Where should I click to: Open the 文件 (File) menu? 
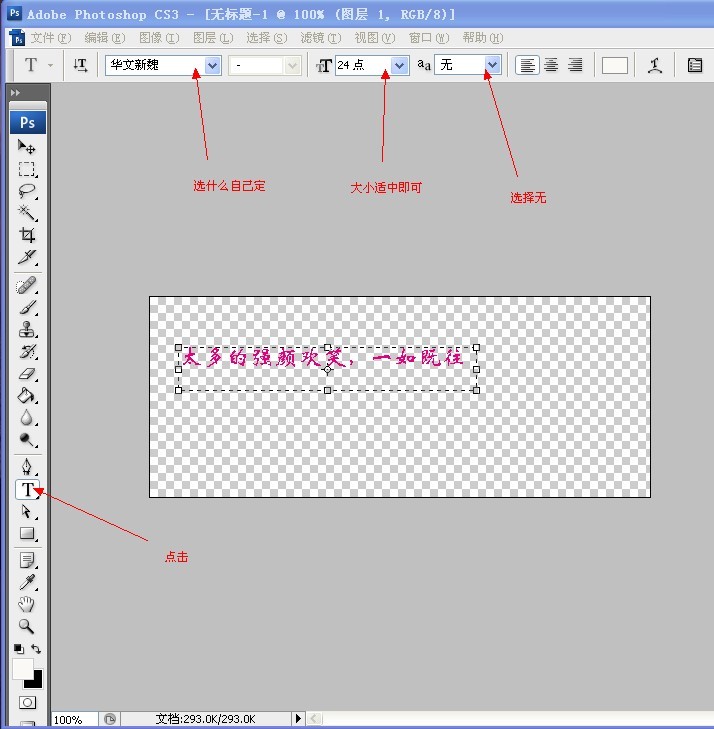pos(51,38)
